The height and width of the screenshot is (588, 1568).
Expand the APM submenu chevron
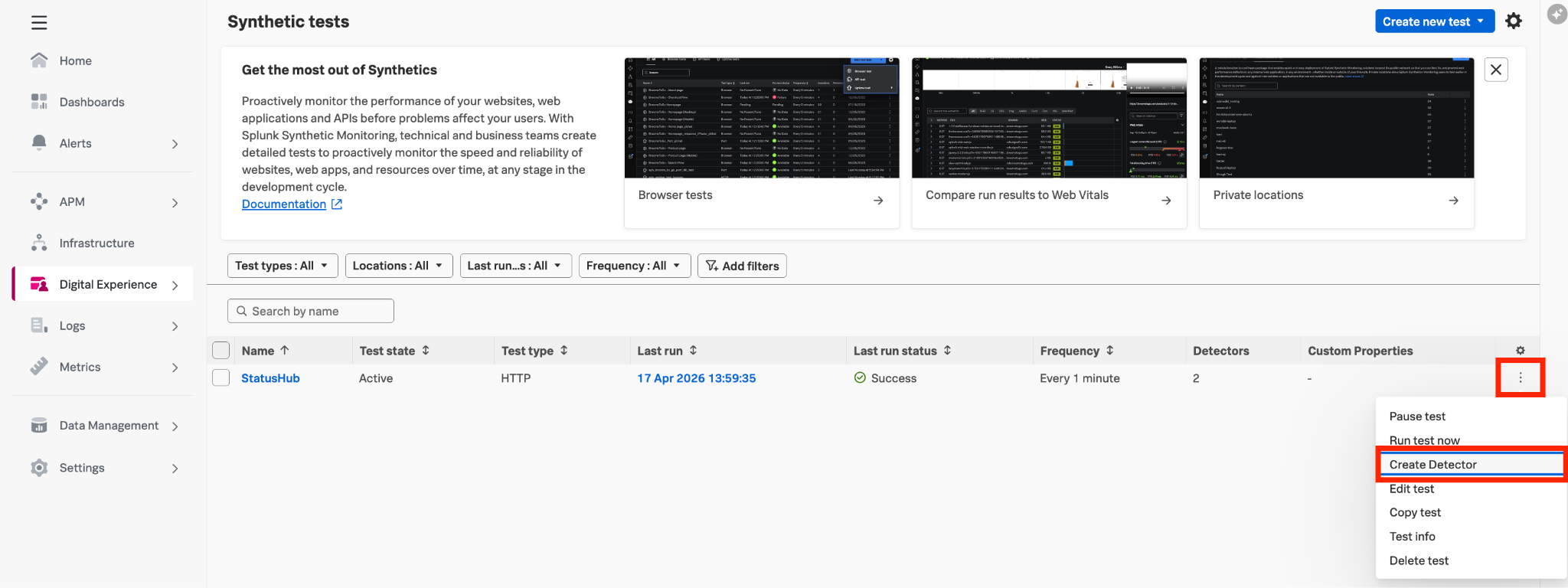coord(175,203)
